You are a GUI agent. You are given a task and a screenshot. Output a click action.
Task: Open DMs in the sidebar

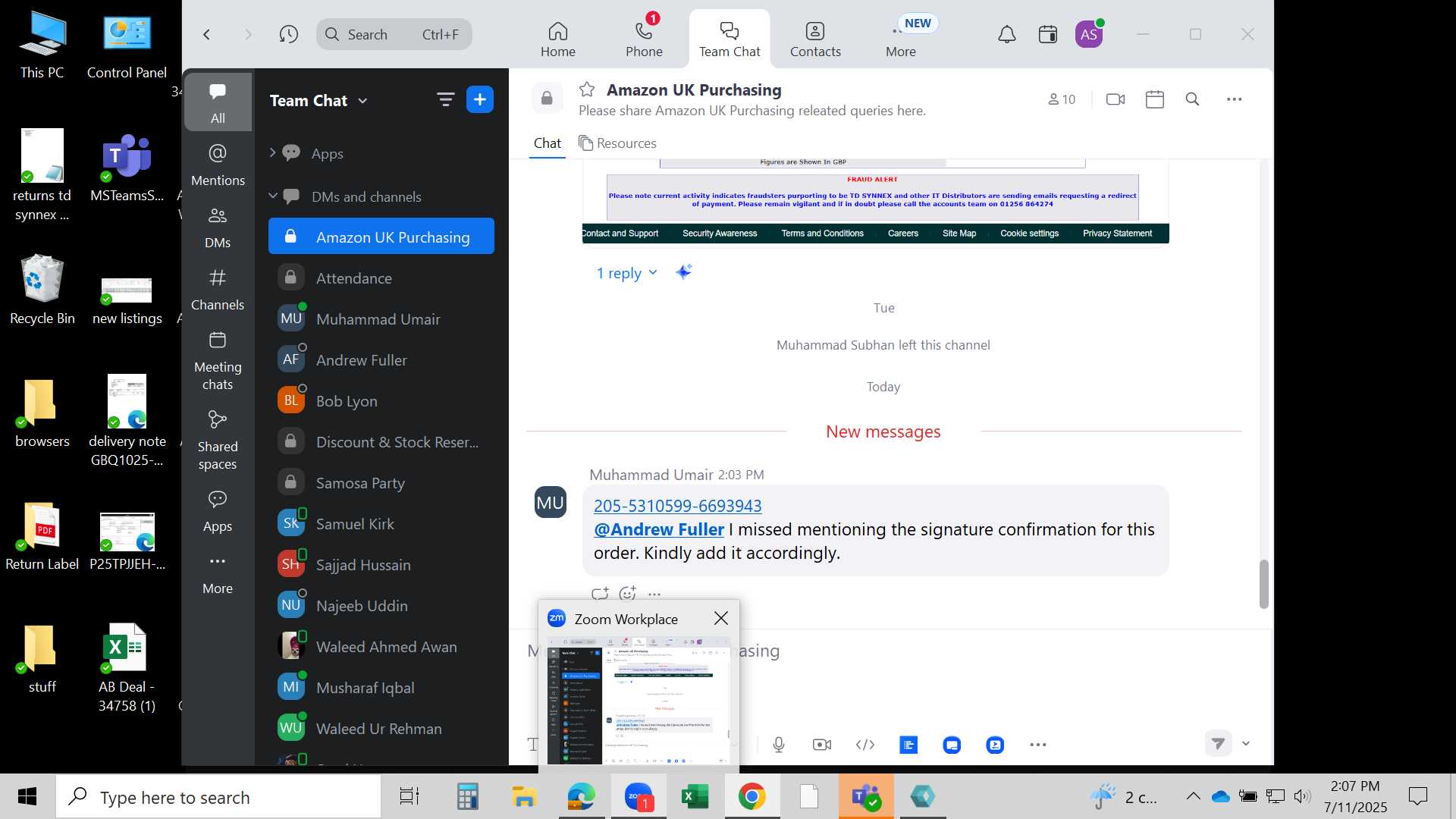tap(218, 227)
